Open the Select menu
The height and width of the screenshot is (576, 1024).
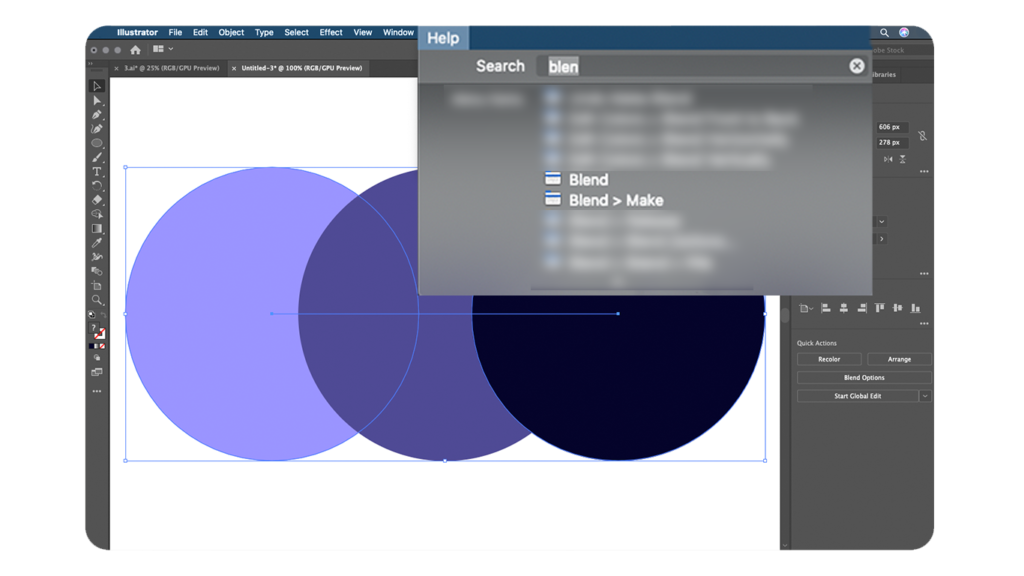(x=296, y=33)
